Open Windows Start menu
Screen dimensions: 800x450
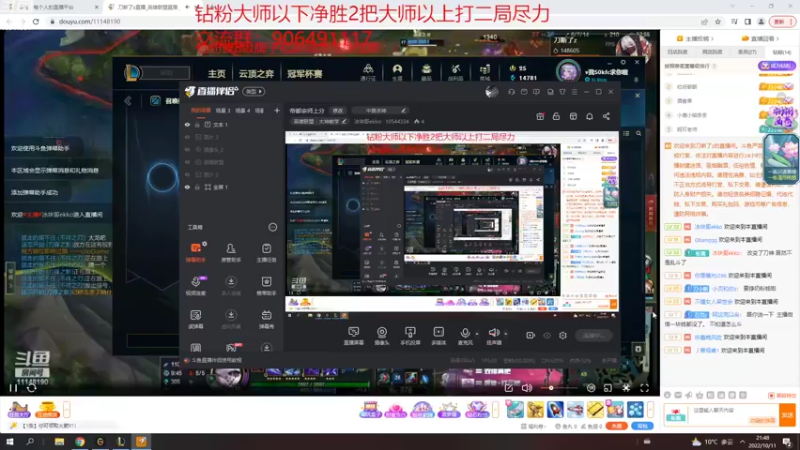[x=9, y=442]
